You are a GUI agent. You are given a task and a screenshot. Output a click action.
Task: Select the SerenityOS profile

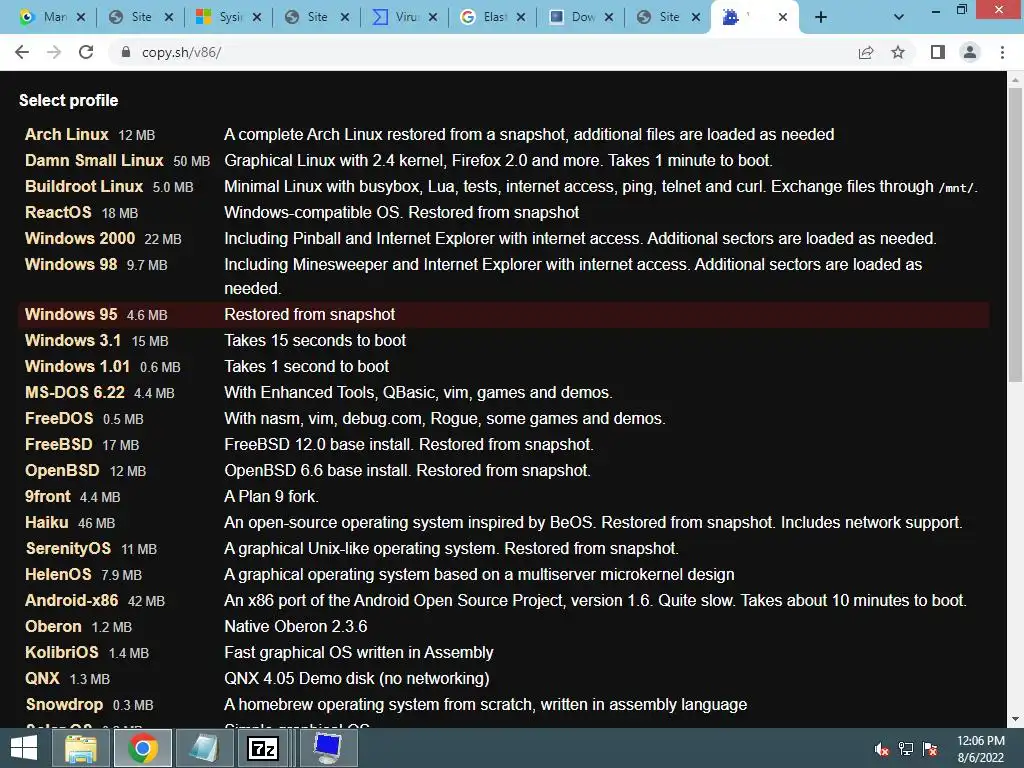68,549
